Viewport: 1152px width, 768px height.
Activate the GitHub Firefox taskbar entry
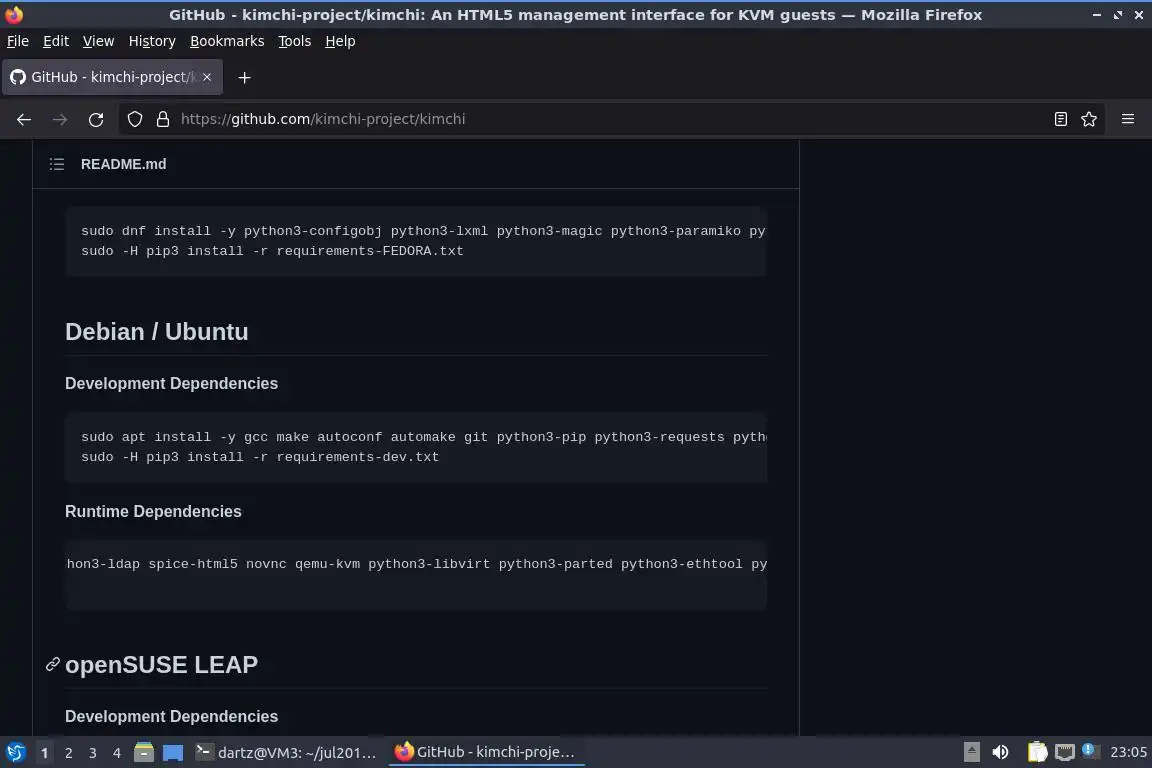(x=486, y=752)
